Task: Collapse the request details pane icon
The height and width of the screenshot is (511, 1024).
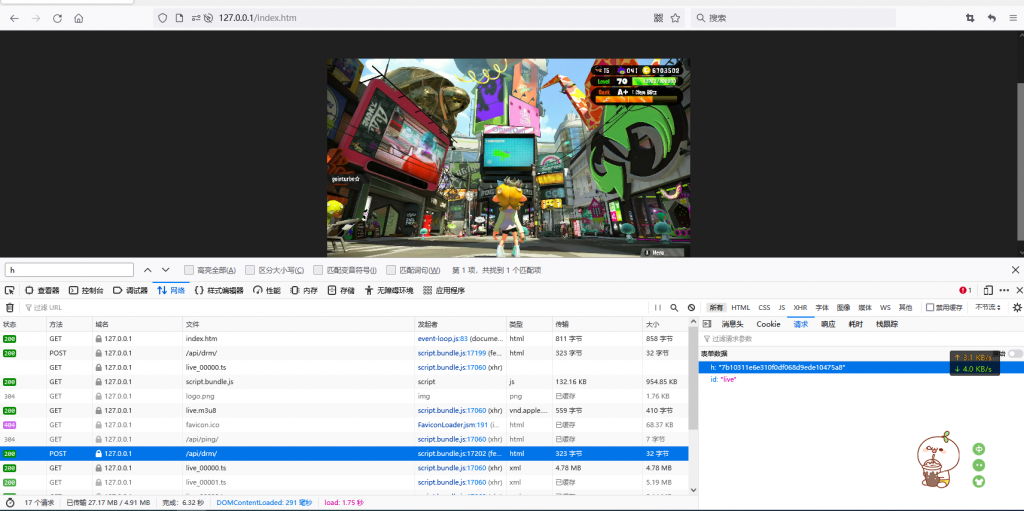Action: (707, 324)
